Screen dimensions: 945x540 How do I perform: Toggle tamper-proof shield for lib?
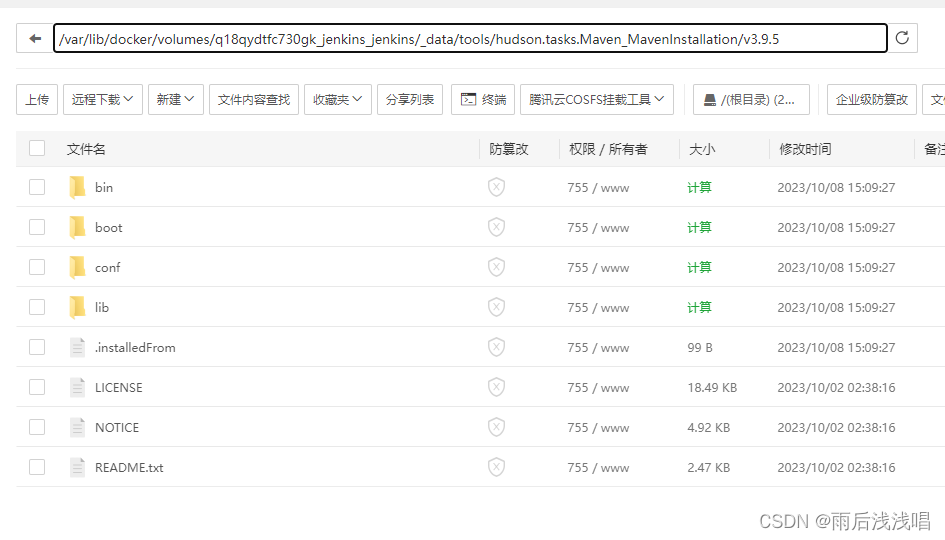click(x=496, y=307)
